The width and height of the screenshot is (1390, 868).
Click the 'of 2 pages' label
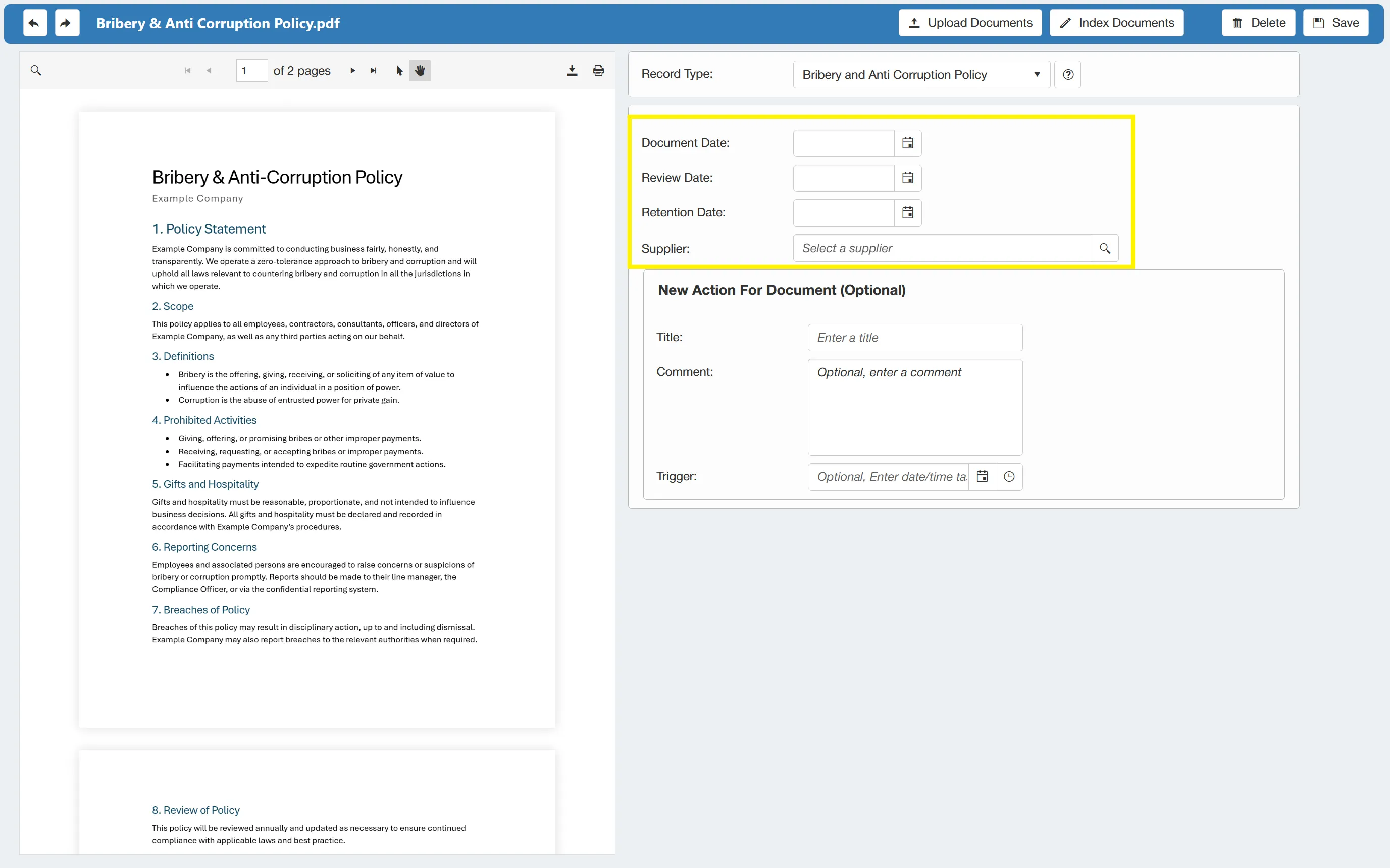coord(301,71)
